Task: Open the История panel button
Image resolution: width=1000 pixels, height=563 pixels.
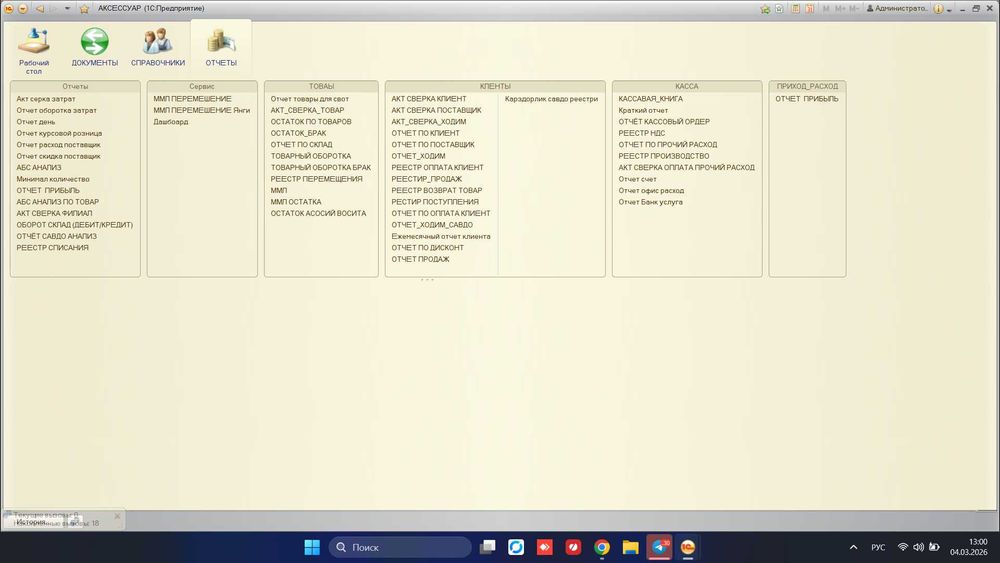Action: tap(31, 522)
